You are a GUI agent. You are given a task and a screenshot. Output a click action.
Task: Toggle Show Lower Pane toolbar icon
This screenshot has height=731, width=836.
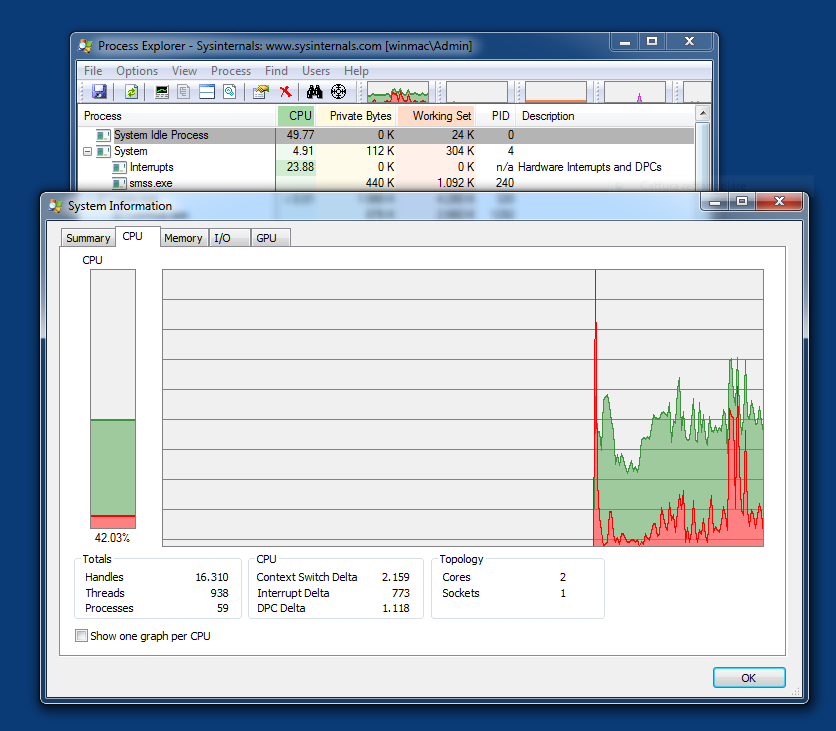tap(207, 92)
